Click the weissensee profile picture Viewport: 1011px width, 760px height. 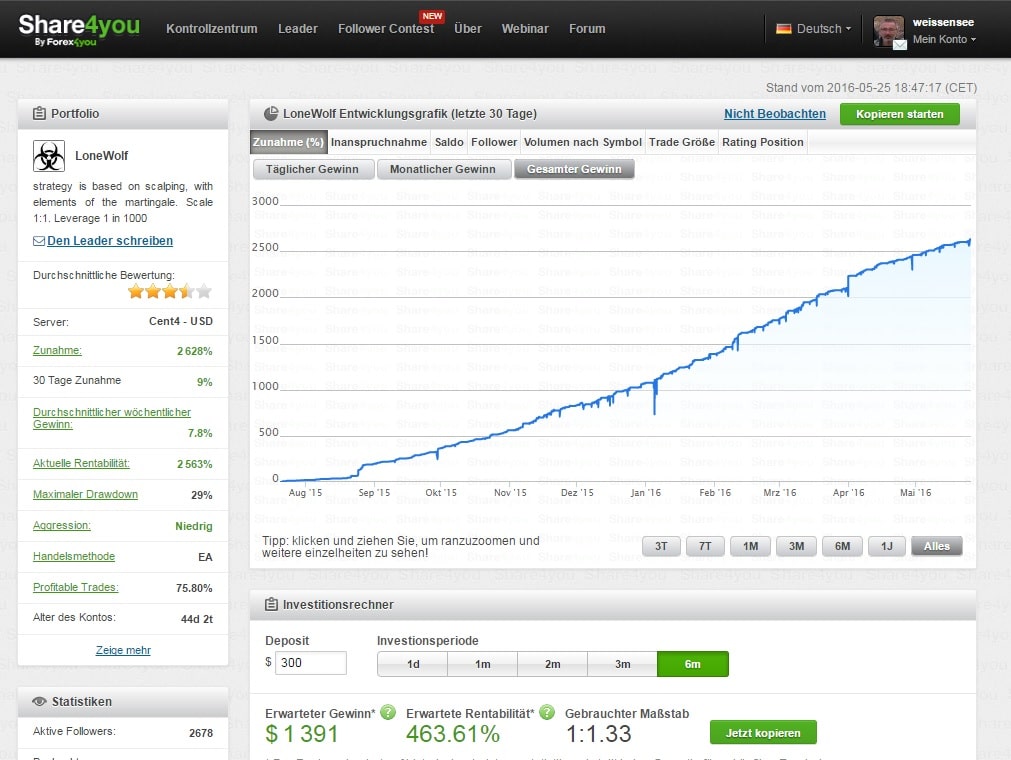[889, 31]
